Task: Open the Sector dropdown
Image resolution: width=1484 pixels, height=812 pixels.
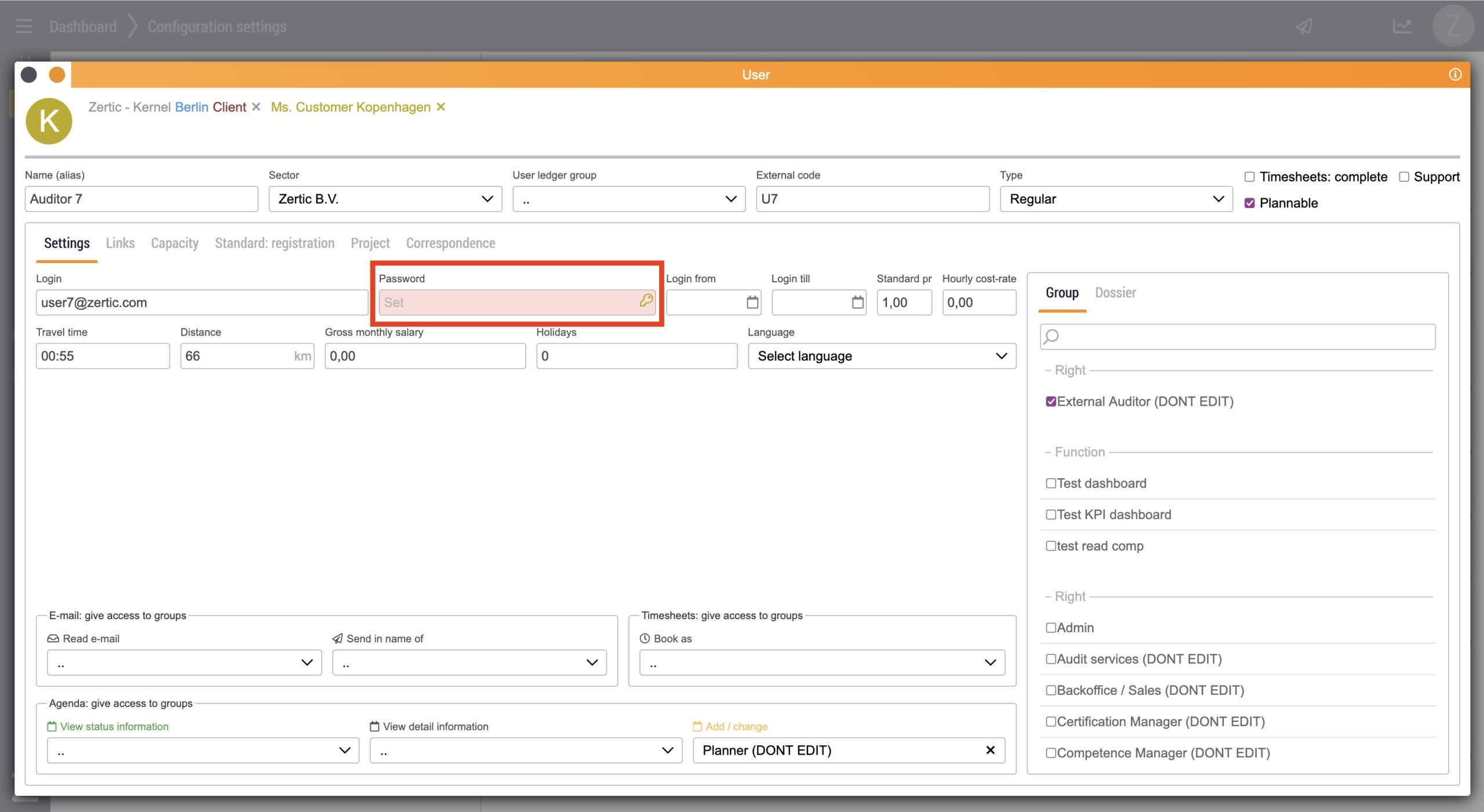Action: [385, 199]
